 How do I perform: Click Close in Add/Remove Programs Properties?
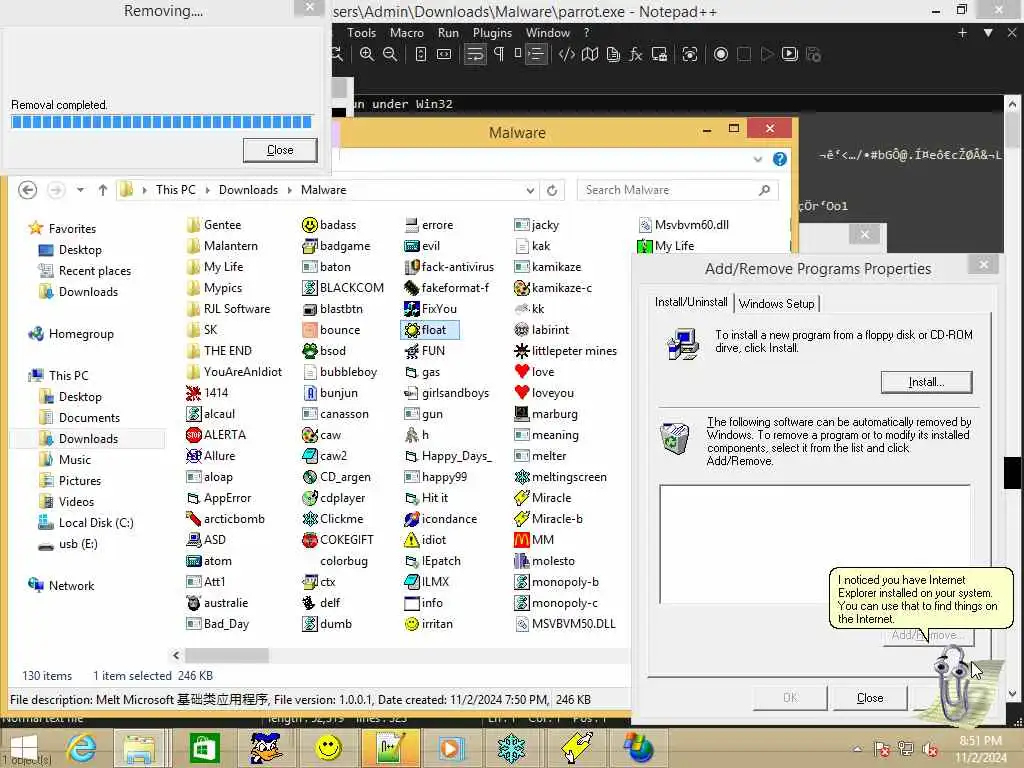869,698
